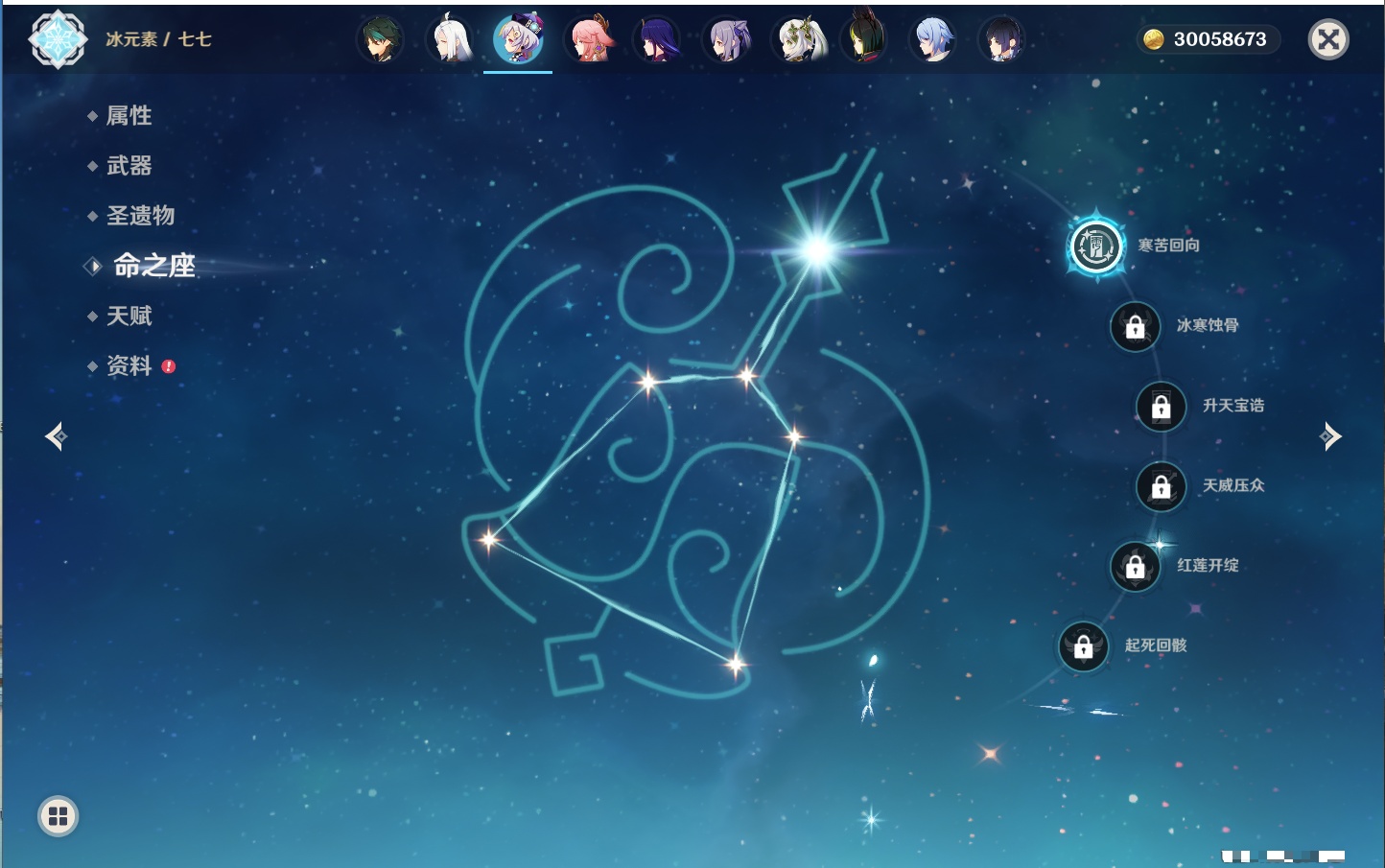Open the 武器 weapon tab
Image resolution: width=1385 pixels, height=868 pixels.
[x=129, y=166]
